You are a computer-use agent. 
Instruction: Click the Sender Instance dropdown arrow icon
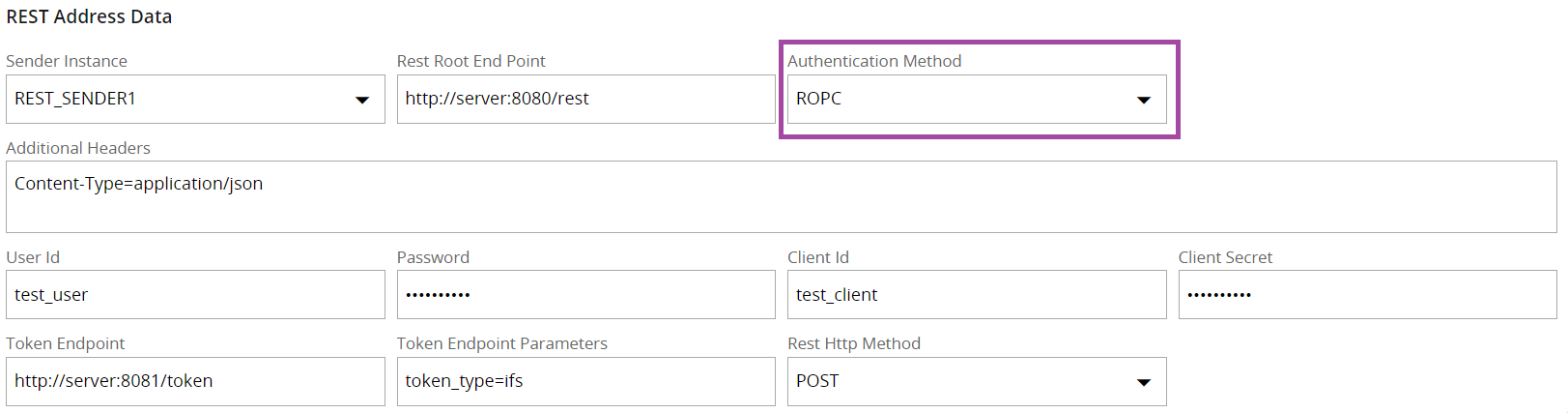[362, 100]
